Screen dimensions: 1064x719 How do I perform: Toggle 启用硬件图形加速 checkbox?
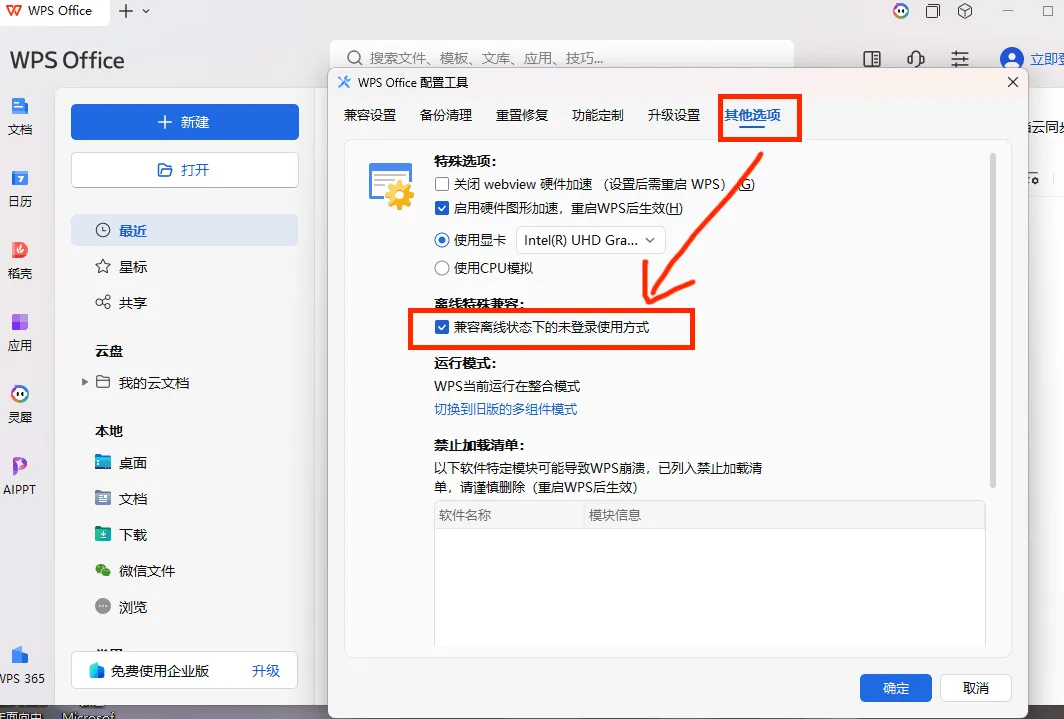click(x=442, y=208)
